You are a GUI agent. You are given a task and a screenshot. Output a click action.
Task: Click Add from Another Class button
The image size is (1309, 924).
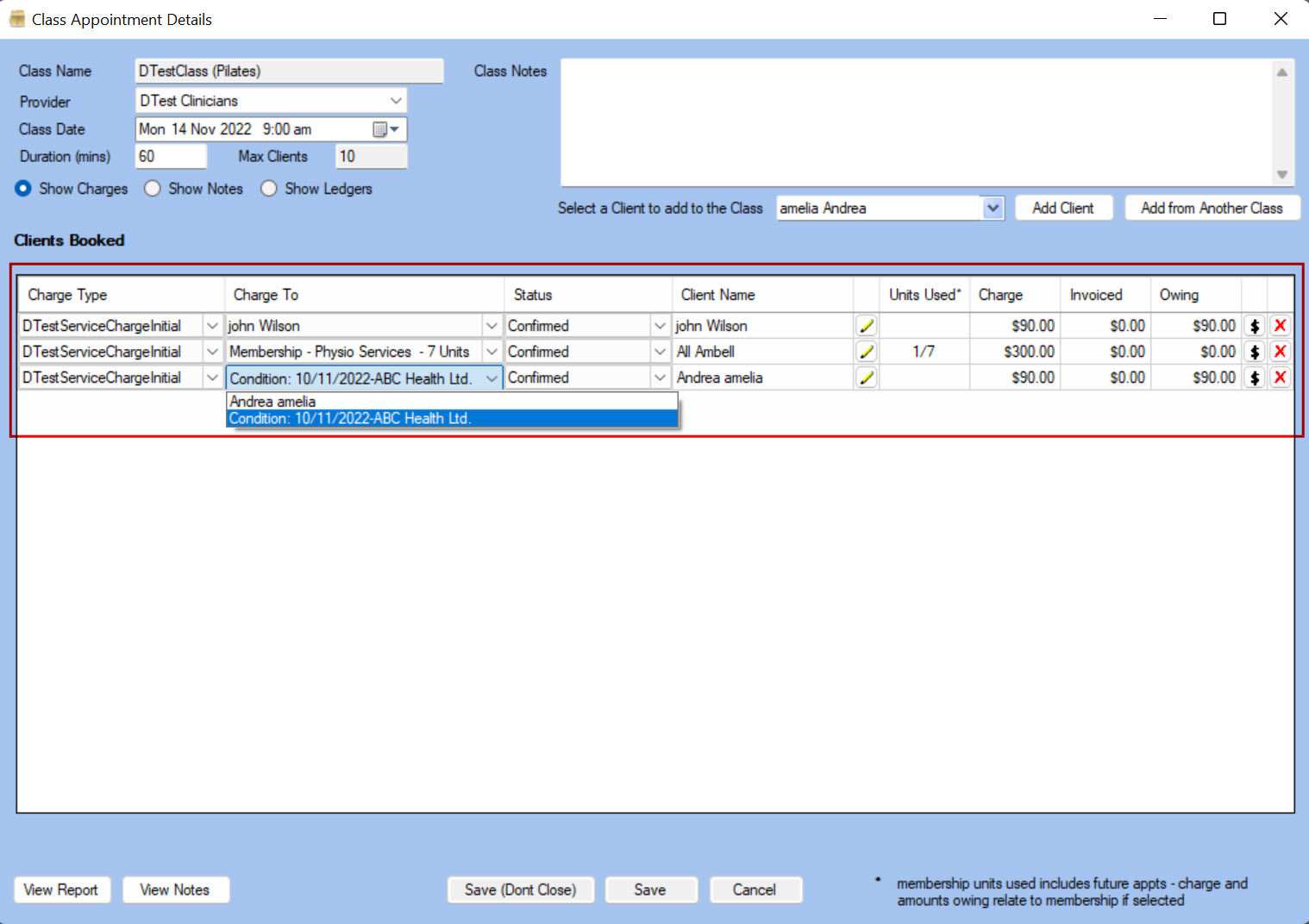pos(1212,208)
